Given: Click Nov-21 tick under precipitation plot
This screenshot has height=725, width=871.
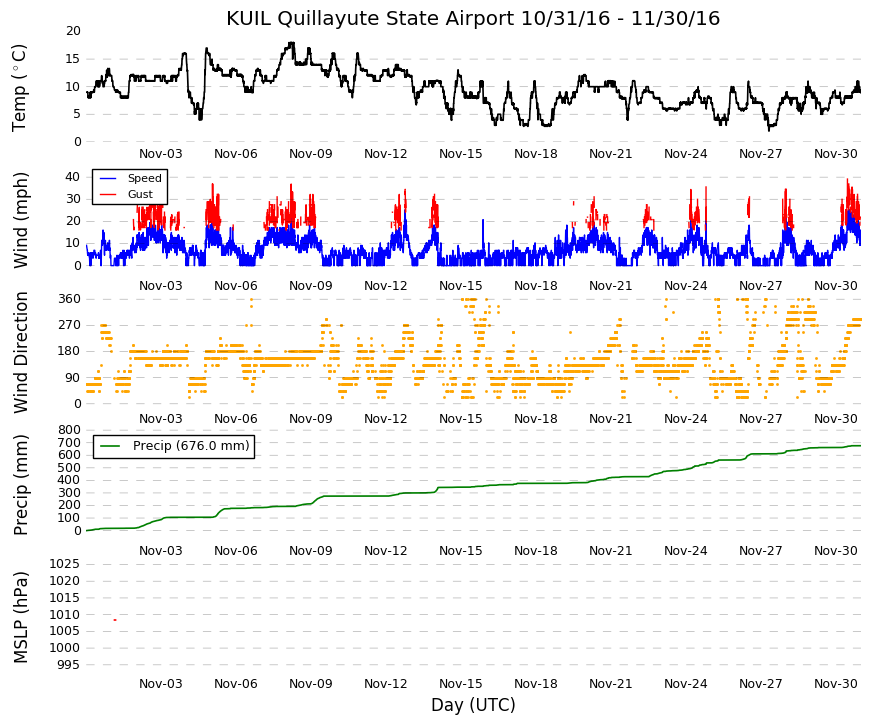Looking at the screenshot, I should click(610, 551).
